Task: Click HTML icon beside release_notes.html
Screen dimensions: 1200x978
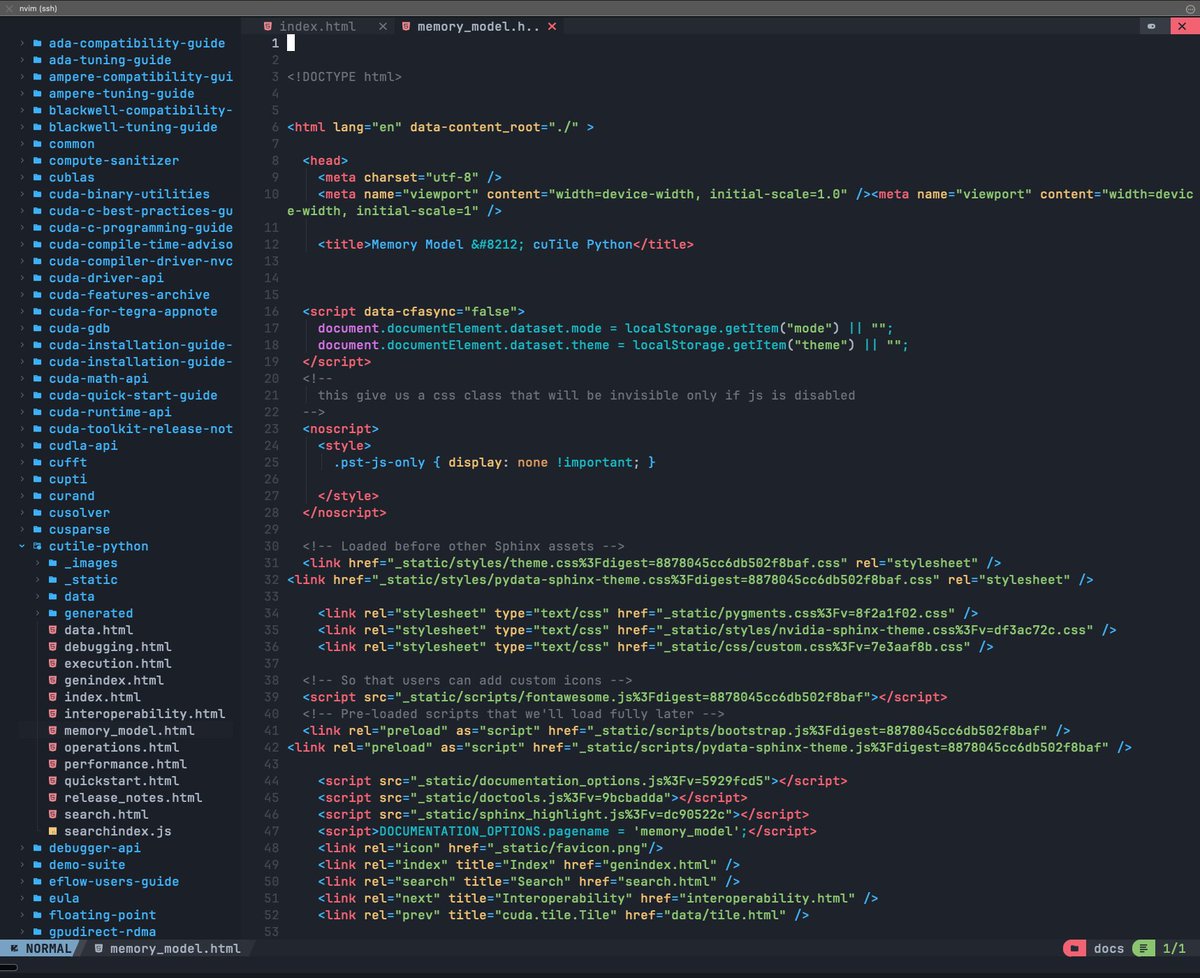Action: click(53, 797)
